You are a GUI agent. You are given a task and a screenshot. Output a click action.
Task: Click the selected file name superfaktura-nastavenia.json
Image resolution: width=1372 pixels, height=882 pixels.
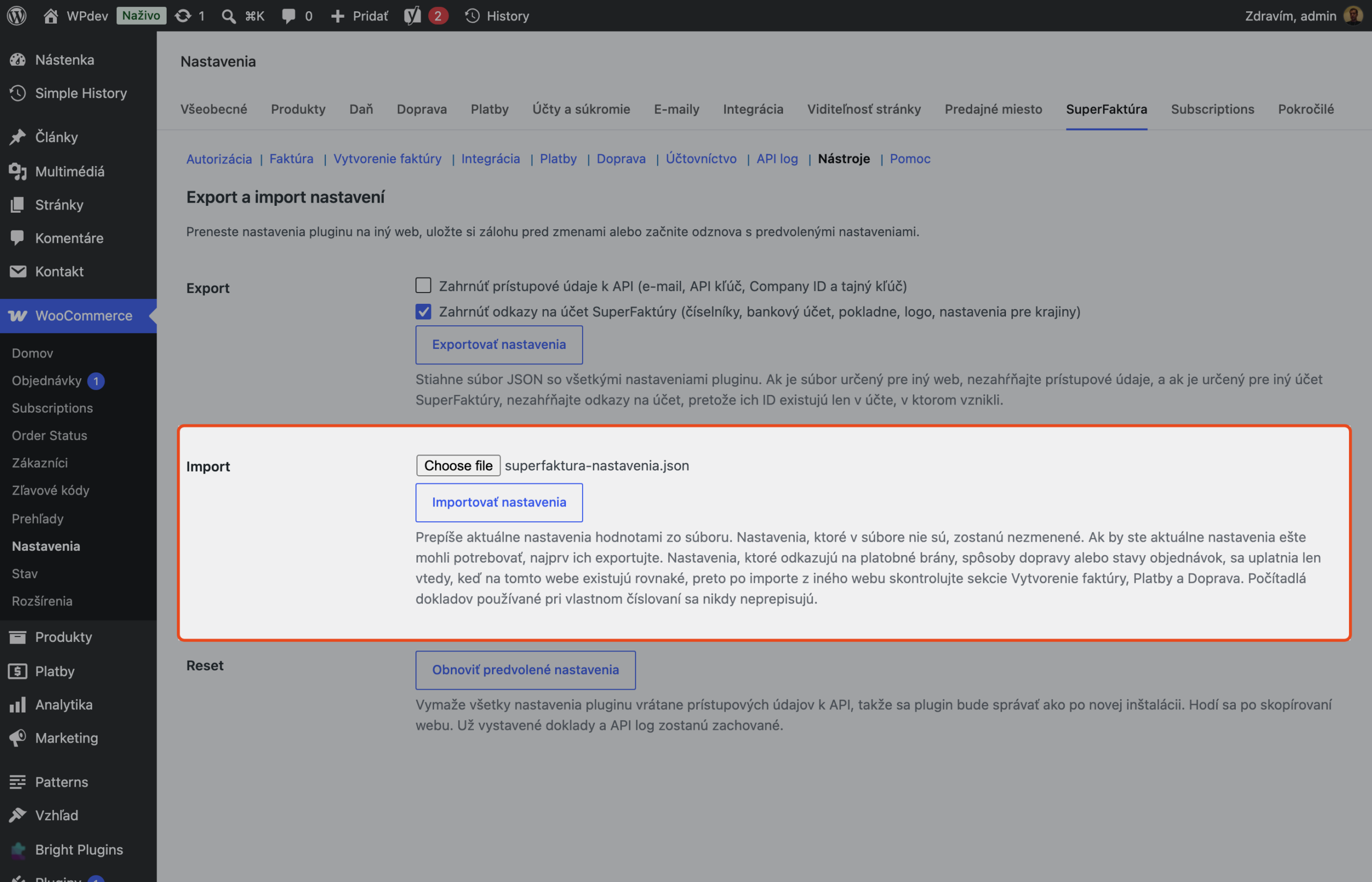597,465
